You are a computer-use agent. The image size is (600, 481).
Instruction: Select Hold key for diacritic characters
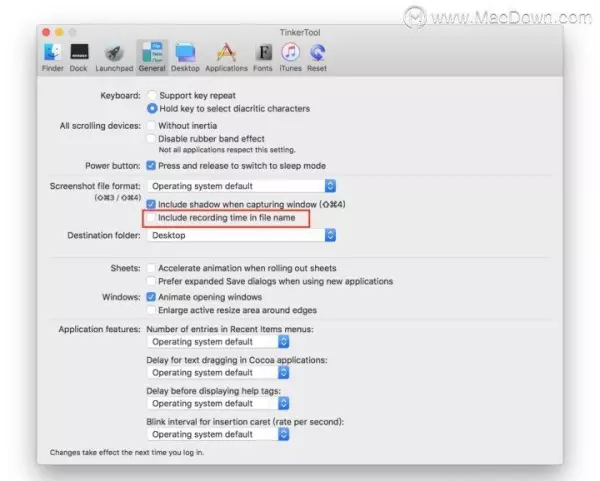152,108
